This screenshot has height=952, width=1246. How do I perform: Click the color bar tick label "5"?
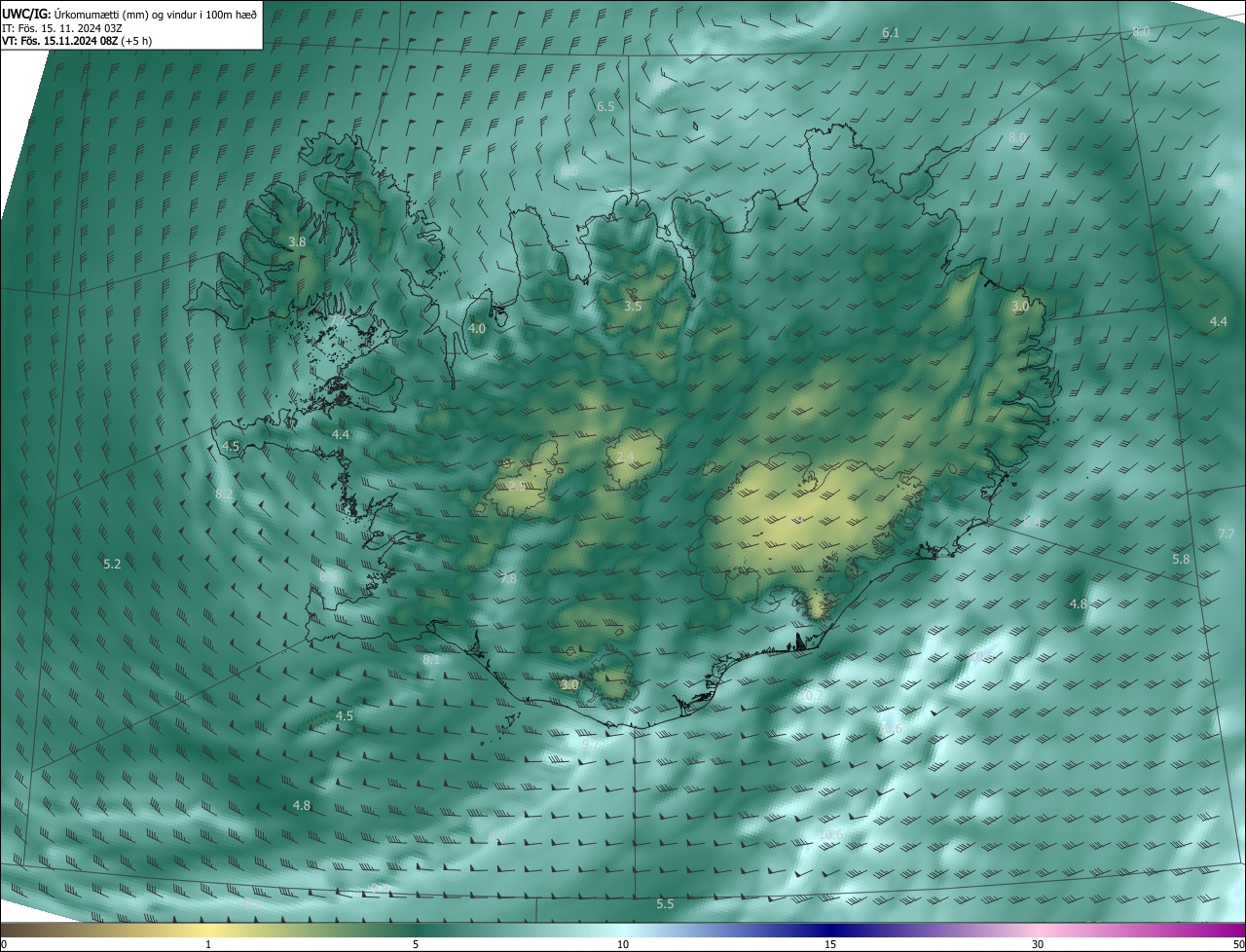coord(416,944)
